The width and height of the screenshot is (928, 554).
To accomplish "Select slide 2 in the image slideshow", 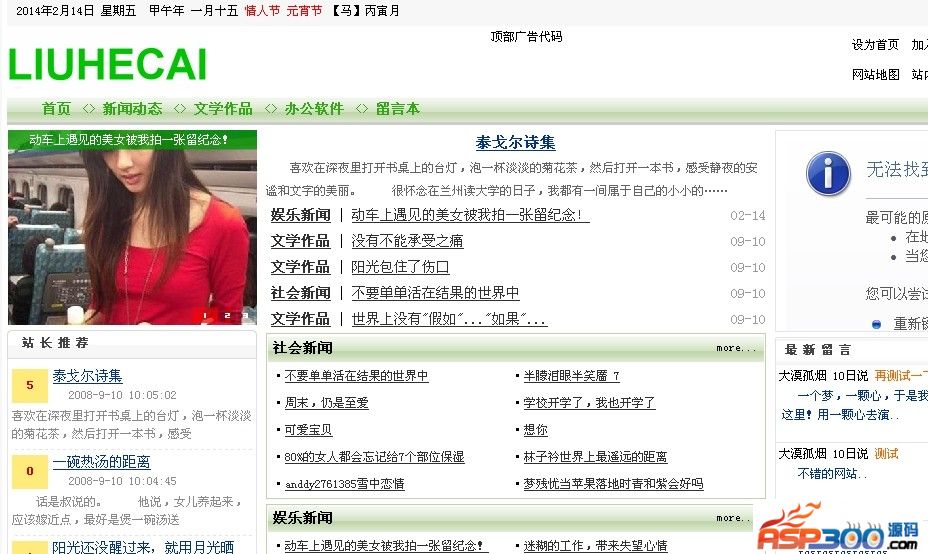I will (226, 316).
